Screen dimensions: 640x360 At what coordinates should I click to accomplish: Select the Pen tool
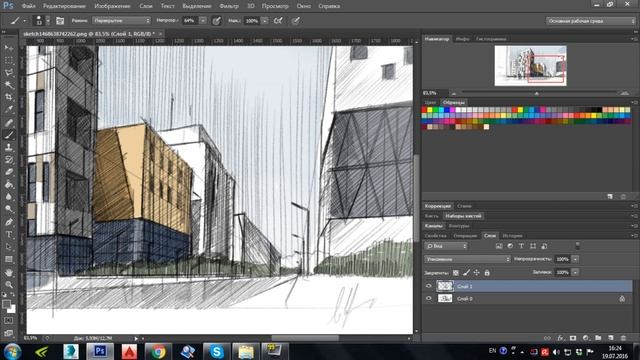(x=9, y=222)
